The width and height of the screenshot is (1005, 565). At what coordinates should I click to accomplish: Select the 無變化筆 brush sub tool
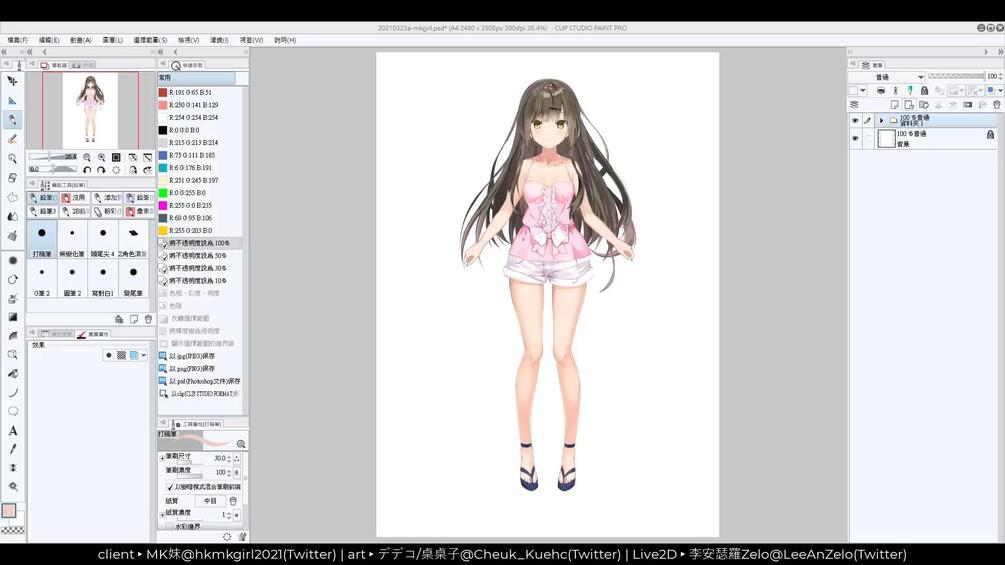coord(72,239)
